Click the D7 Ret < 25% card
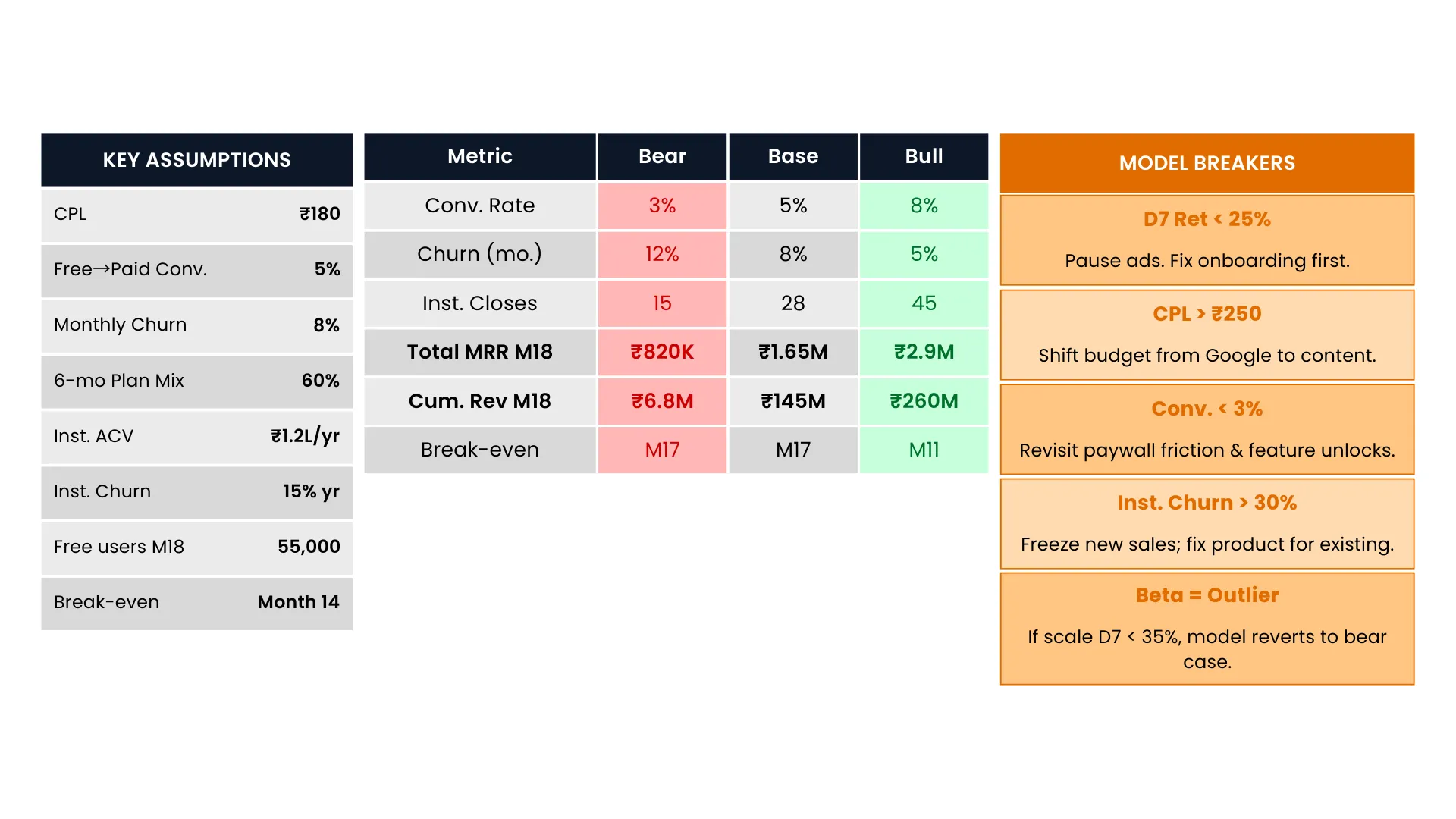This screenshot has height=819, width=1456. pos(1207,240)
